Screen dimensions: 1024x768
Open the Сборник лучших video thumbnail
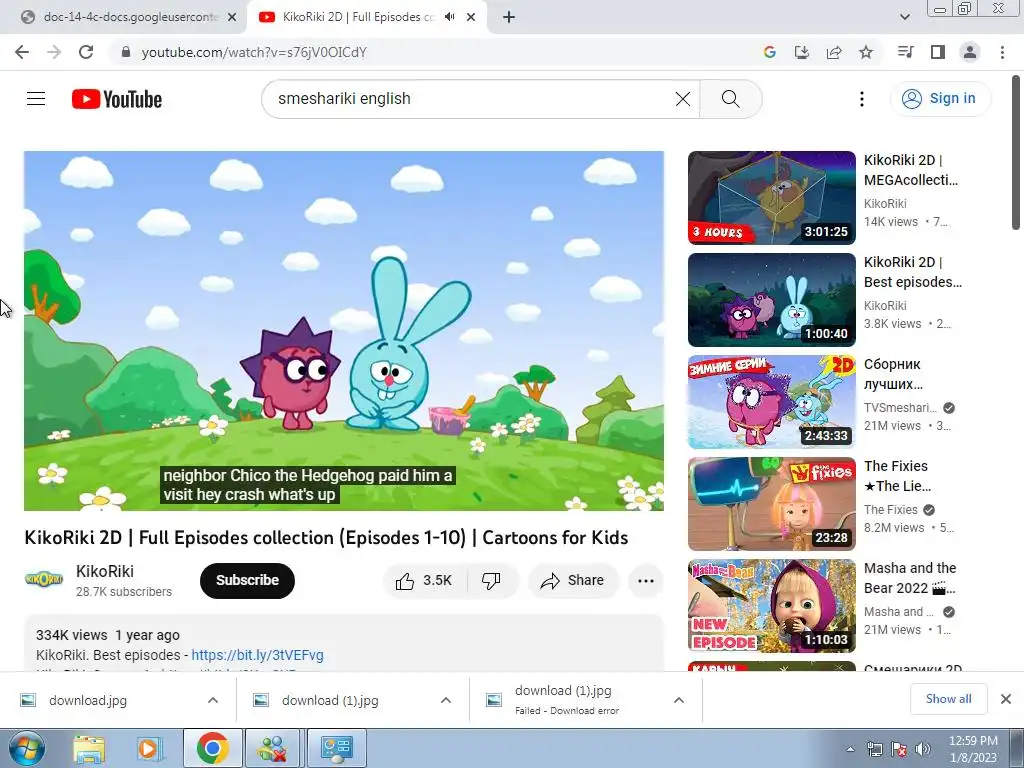tap(771, 402)
